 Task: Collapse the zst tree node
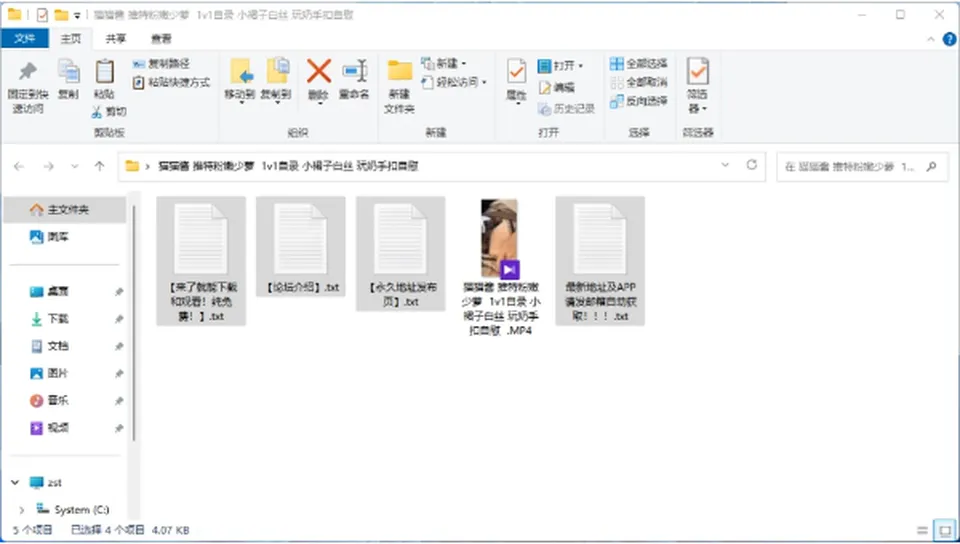click(15, 482)
